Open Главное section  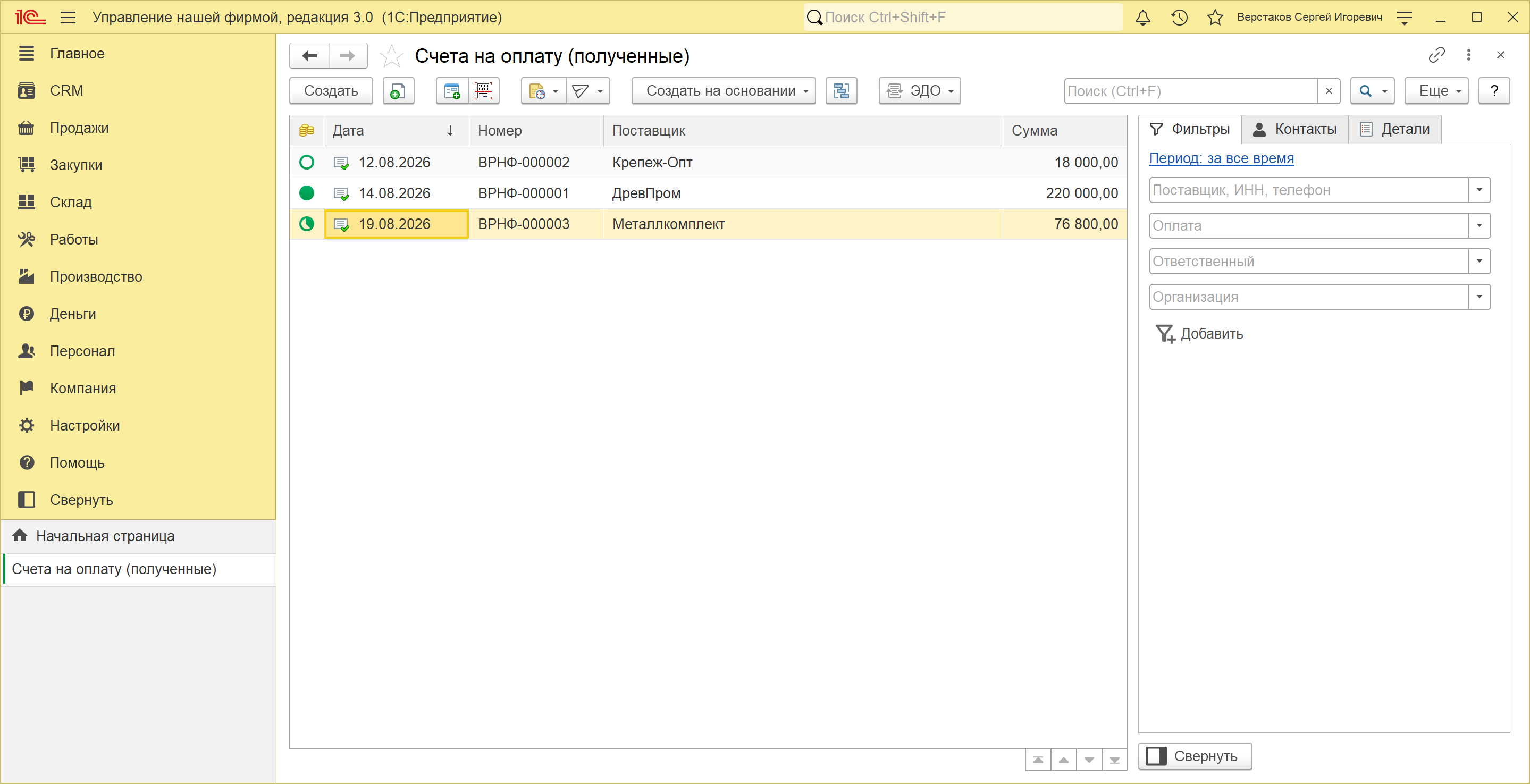point(77,54)
